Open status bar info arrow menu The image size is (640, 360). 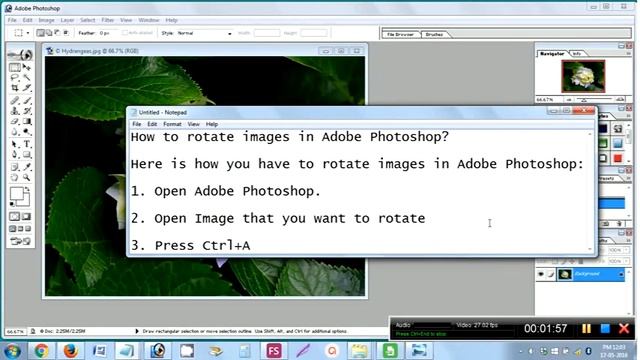137,331
